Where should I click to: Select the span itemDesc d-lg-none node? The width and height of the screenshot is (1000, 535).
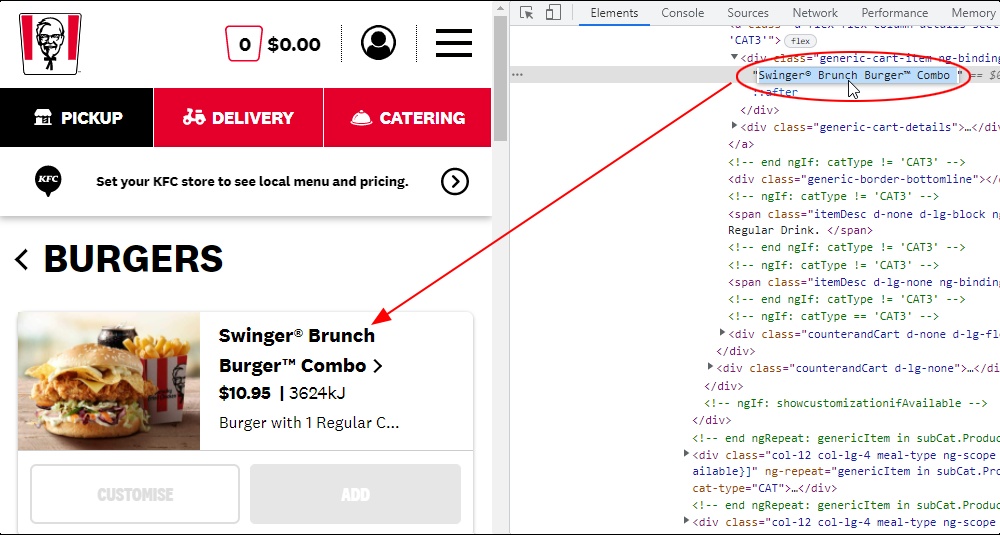864,282
